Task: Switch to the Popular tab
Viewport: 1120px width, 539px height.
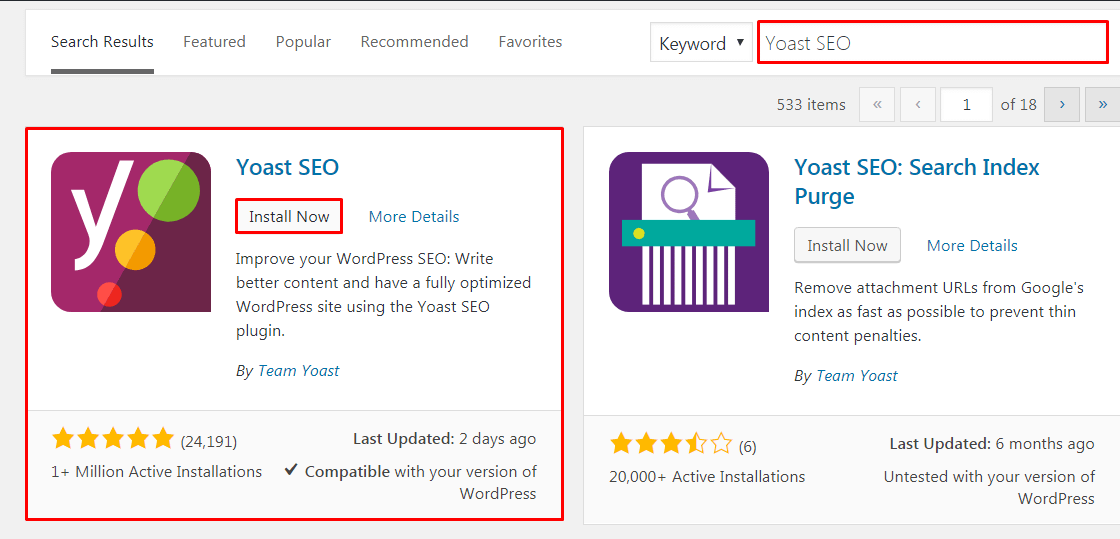Action: pos(304,42)
